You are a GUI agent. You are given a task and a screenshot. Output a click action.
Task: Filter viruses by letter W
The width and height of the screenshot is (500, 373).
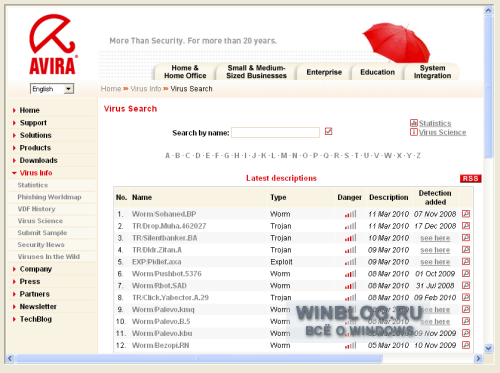[x=388, y=156]
